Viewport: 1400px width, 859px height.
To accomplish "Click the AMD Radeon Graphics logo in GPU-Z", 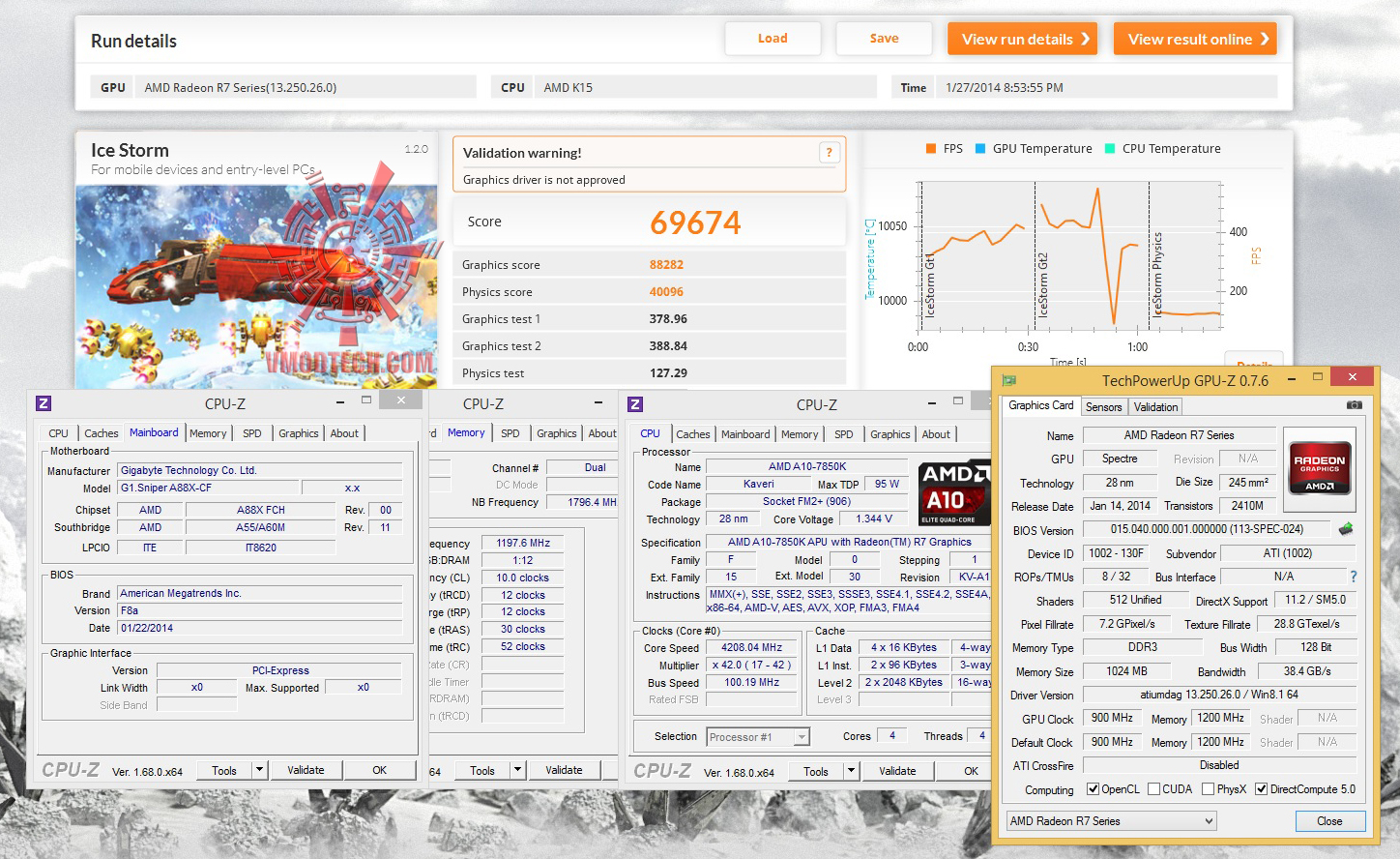I will (1319, 467).
